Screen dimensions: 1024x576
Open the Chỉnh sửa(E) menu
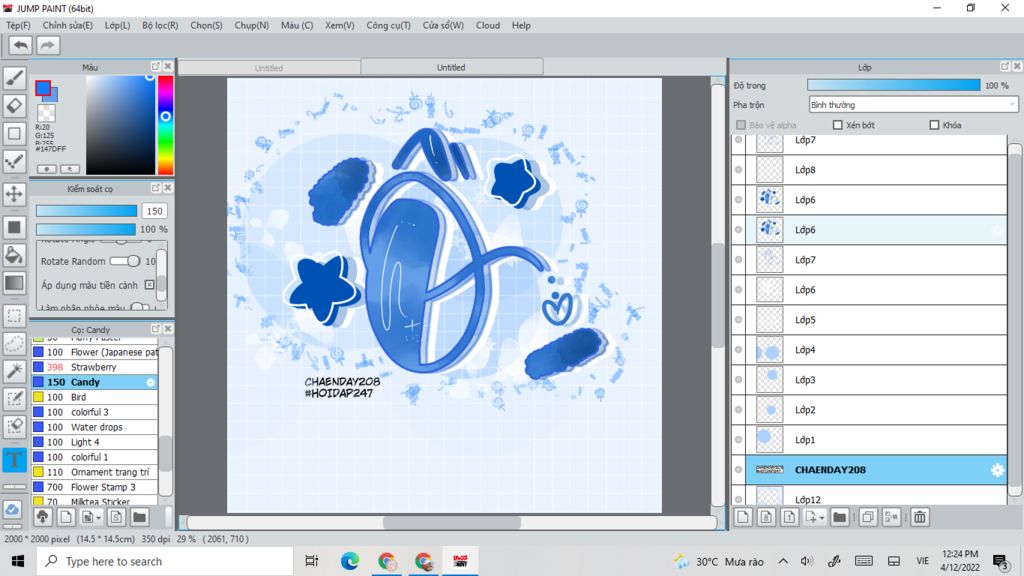click(x=67, y=25)
